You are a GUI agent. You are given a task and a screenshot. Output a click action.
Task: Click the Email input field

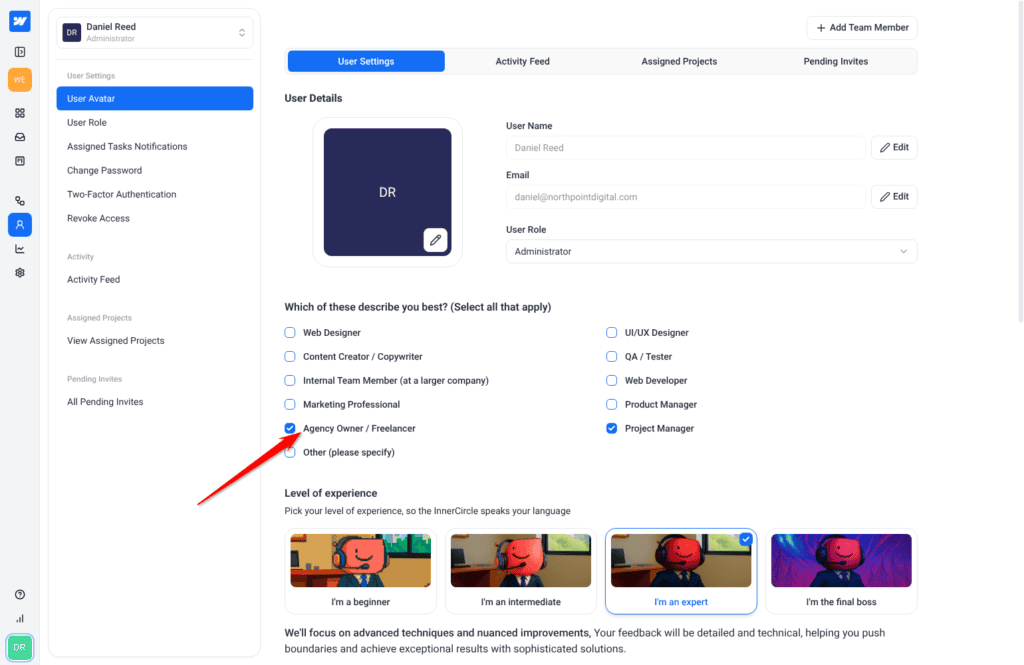coord(686,197)
